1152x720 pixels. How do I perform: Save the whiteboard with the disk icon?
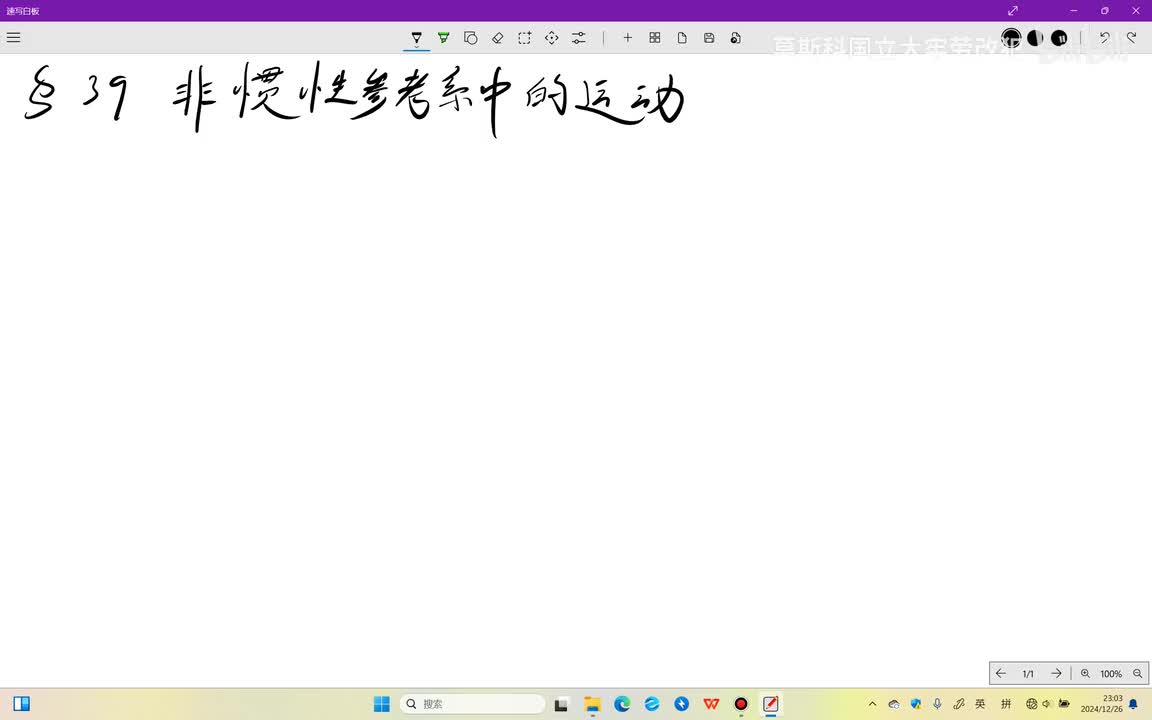709,37
